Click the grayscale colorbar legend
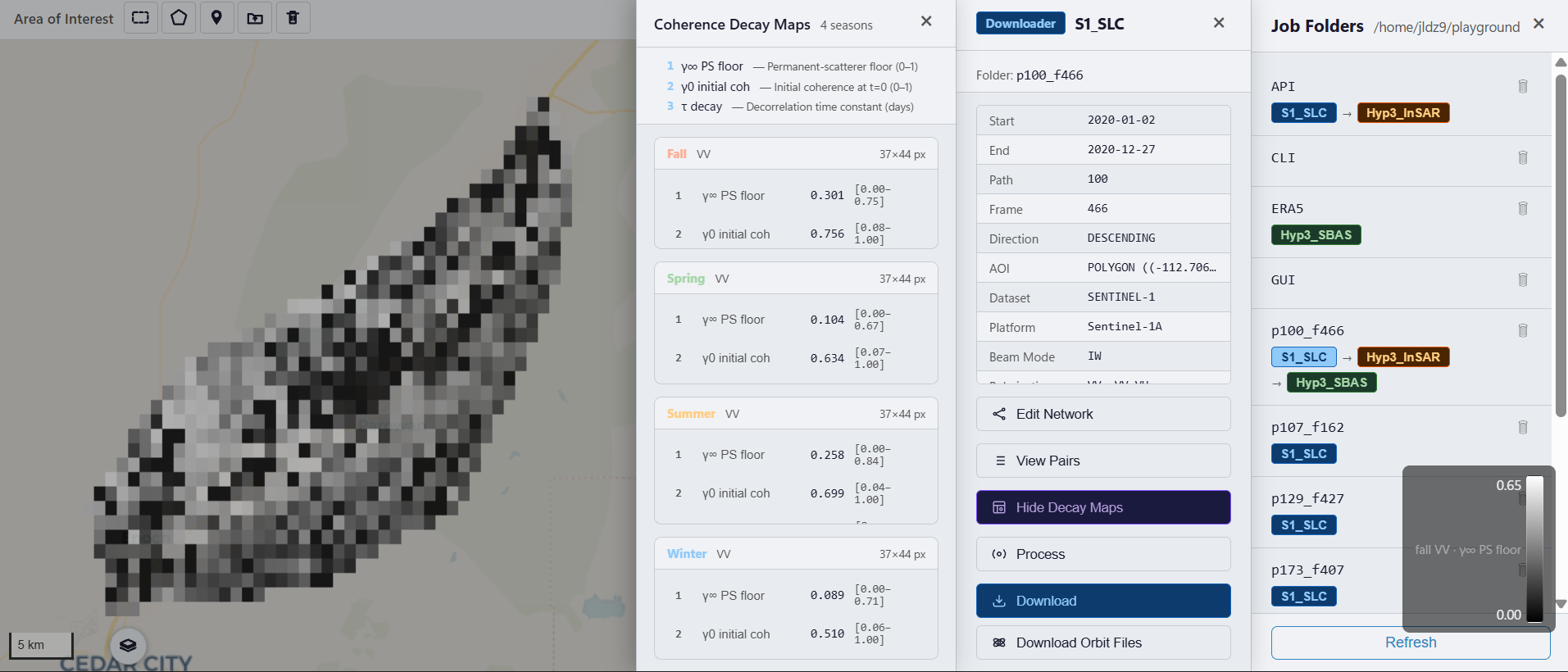Viewport: 1568px width, 672px height. coord(1534,550)
